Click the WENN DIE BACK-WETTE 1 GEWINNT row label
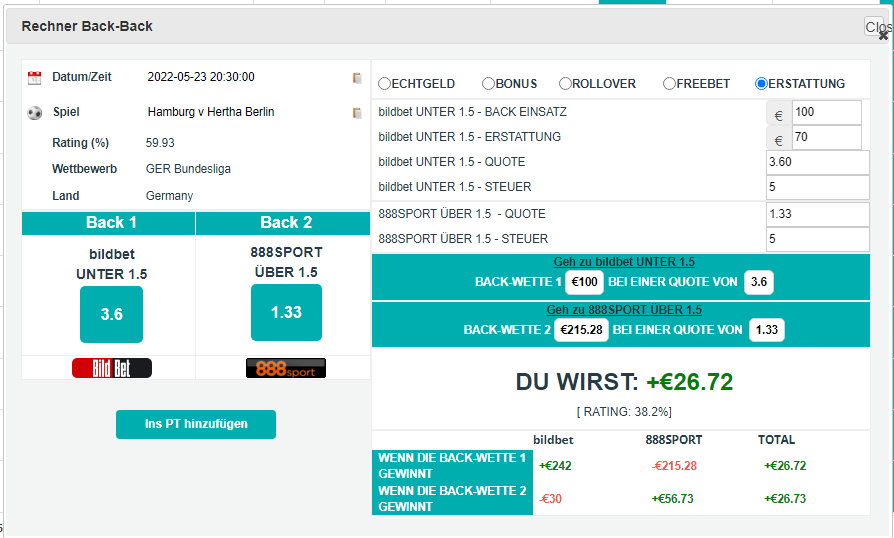This screenshot has width=894, height=538. pyautogui.click(x=452, y=466)
